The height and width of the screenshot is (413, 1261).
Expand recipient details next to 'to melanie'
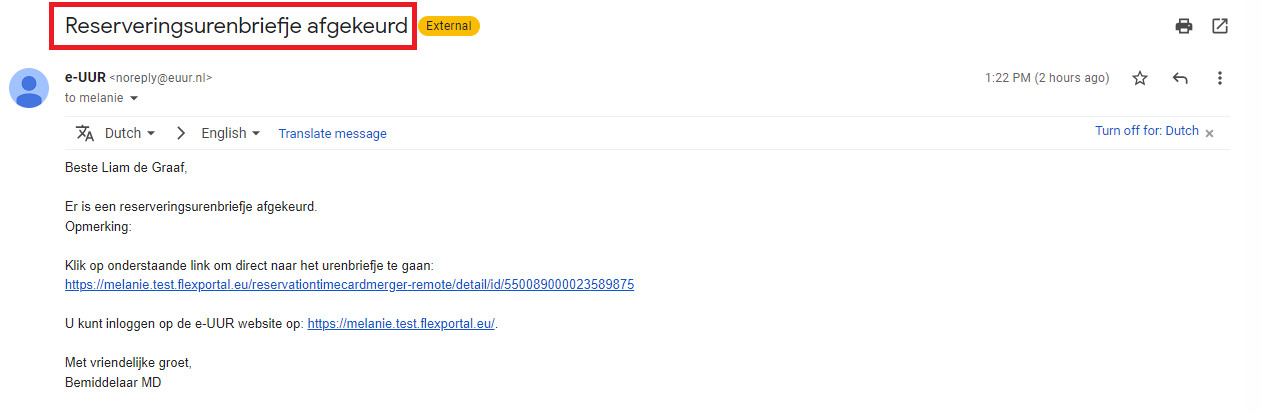point(134,99)
